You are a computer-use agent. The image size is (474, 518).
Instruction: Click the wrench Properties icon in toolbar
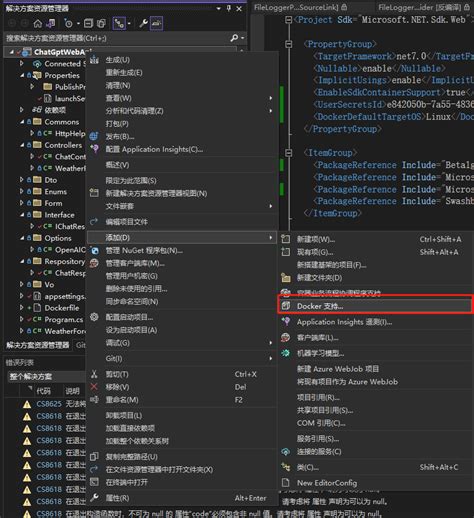(143, 23)
